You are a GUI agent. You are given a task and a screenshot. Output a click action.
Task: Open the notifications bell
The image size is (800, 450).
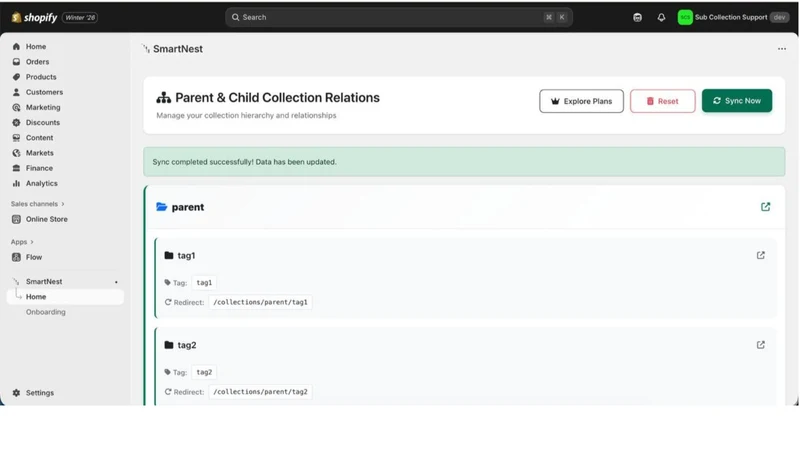(661, 17)
